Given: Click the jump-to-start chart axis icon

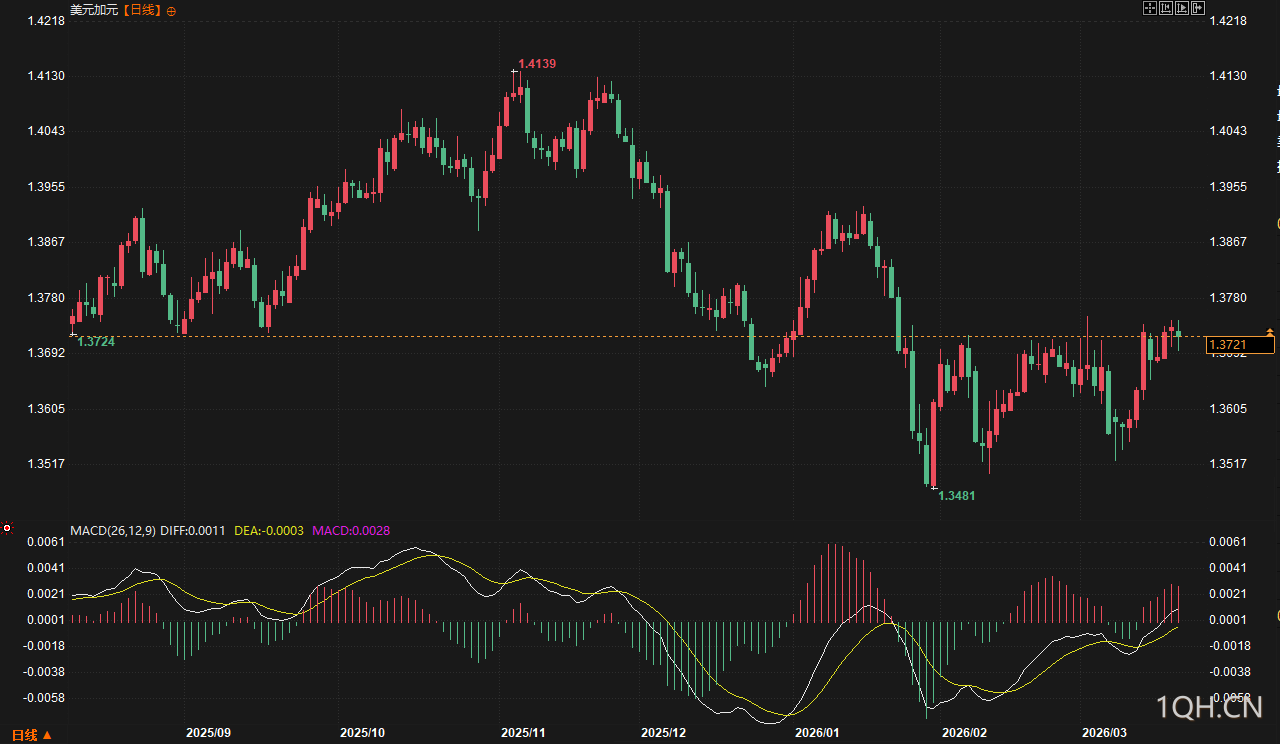Looking at the screenshot, I should [1165, 8].
